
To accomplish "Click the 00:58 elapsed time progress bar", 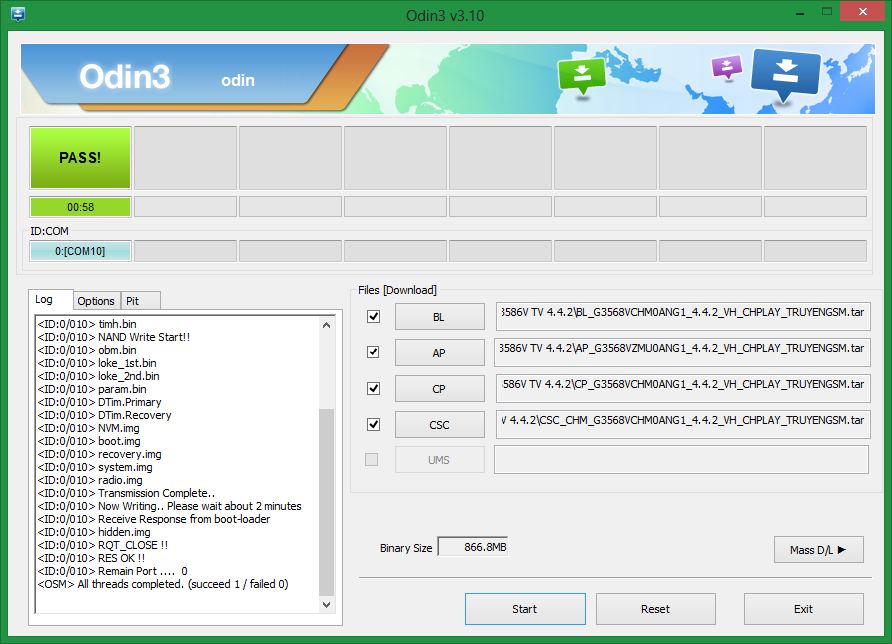I will (80, 207).
